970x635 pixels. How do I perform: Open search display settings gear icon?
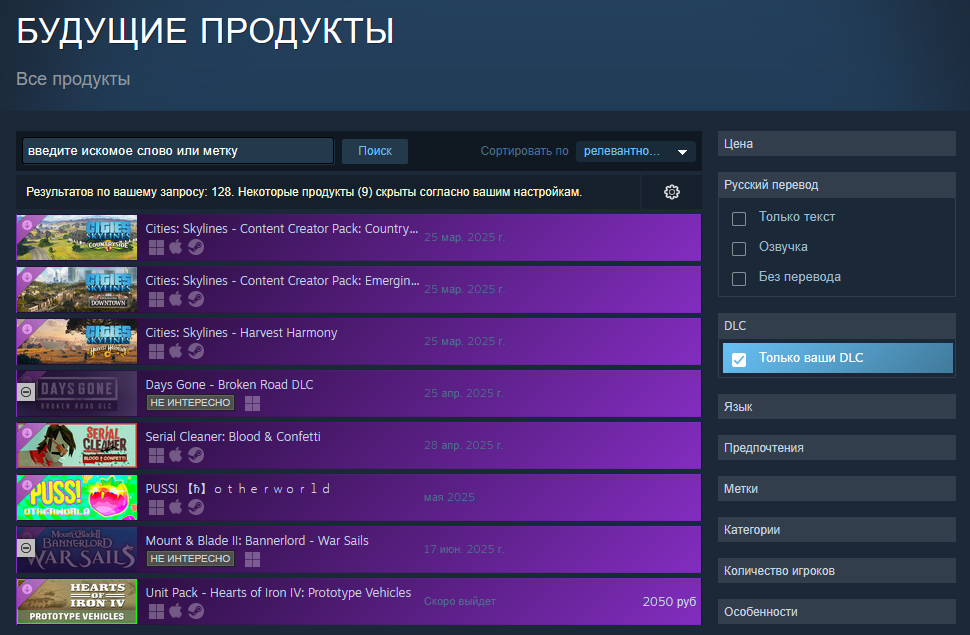pos(671,192)
